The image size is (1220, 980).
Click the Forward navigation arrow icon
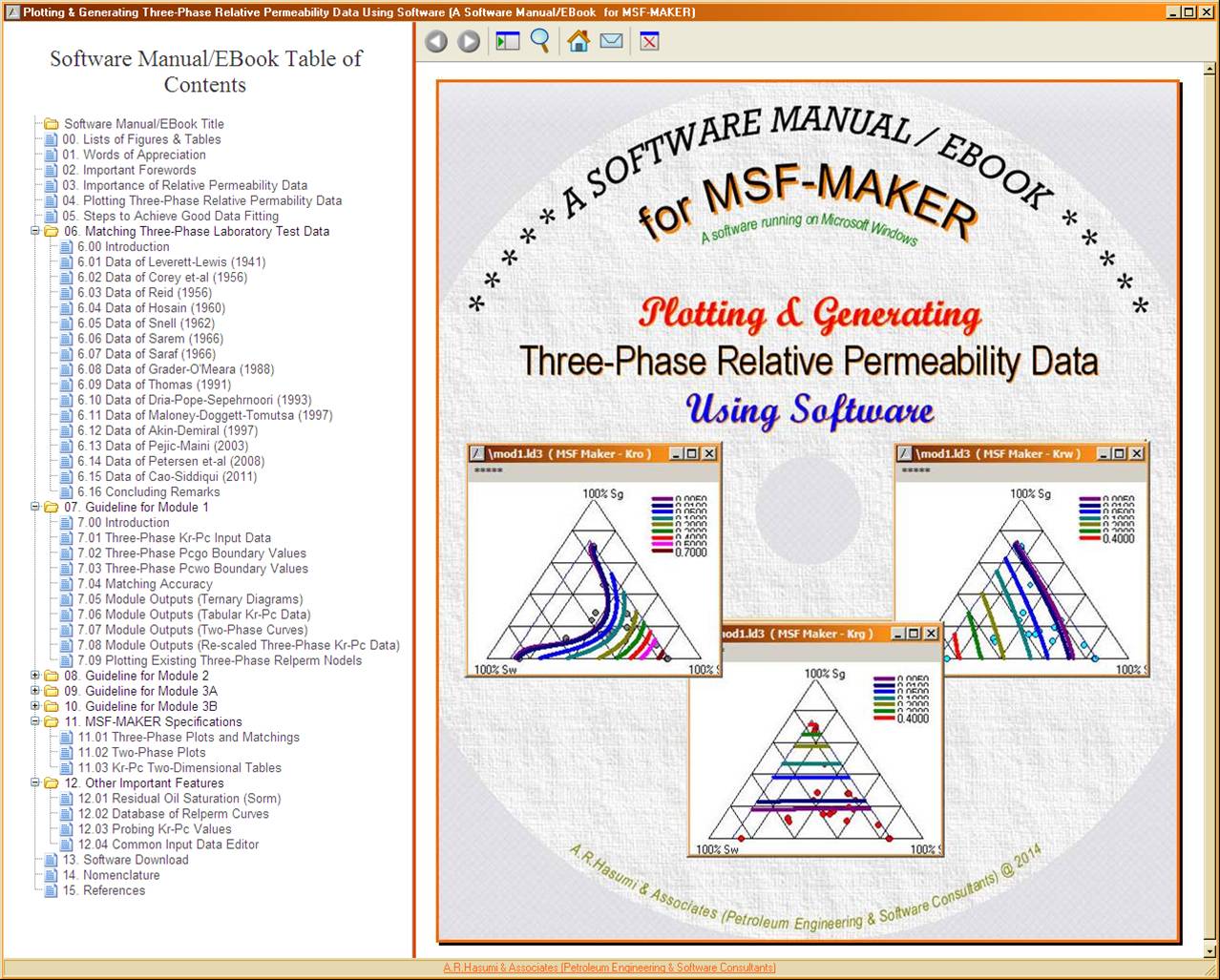pyautogui.click(x=469, y=42)
